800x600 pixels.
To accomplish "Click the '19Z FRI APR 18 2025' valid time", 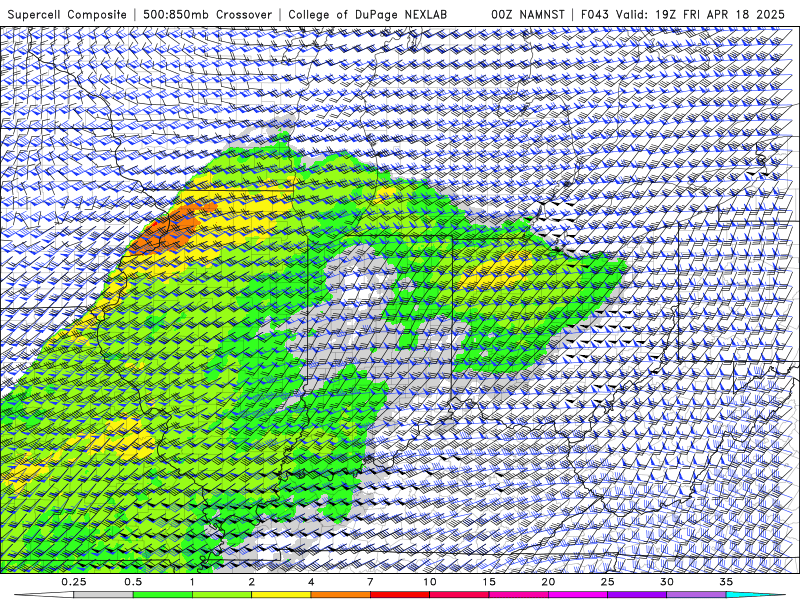I will point(720,14).
